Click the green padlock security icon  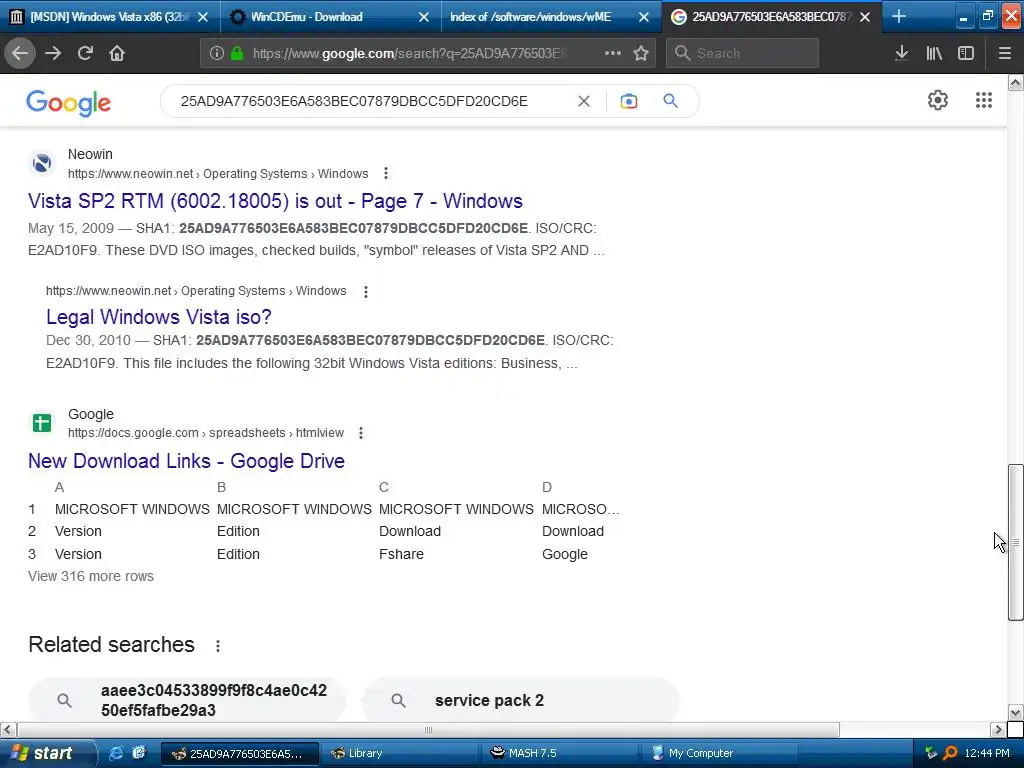238,53
